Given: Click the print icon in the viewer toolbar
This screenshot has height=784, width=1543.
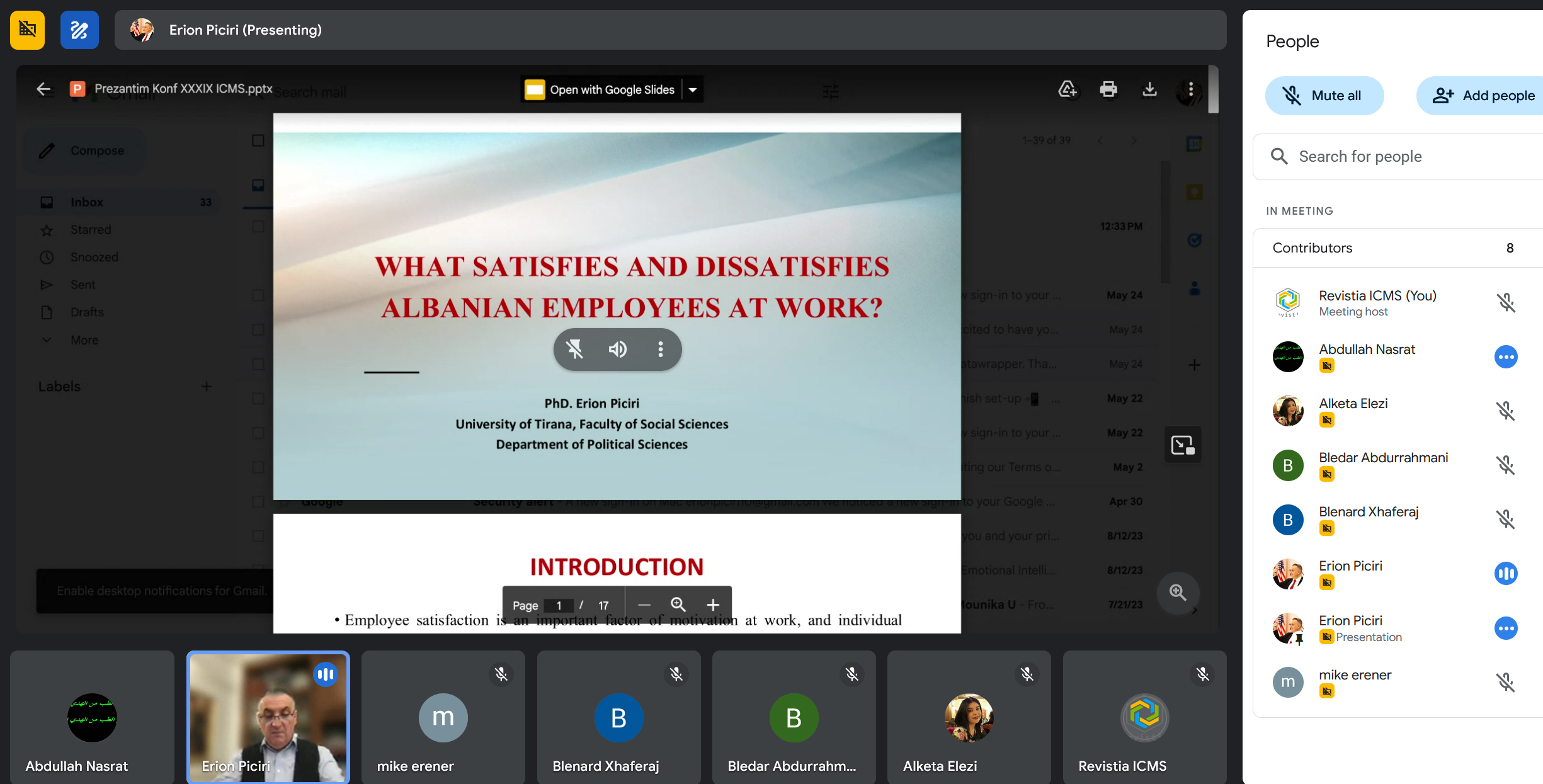Looking at the screenshot, I should pos(1108,89).
